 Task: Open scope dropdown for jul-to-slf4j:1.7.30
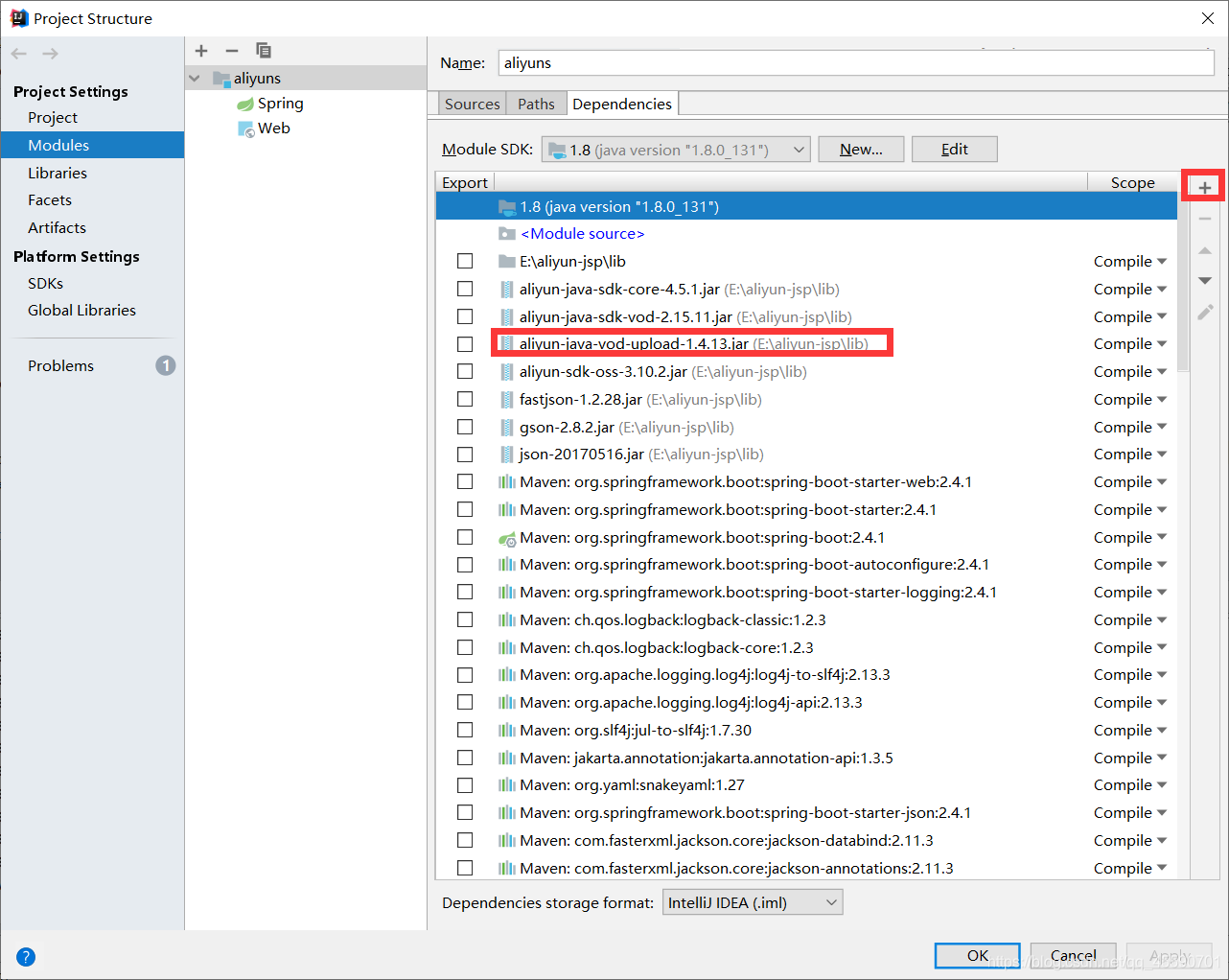pyautogui.click(x=1130, y=731)
